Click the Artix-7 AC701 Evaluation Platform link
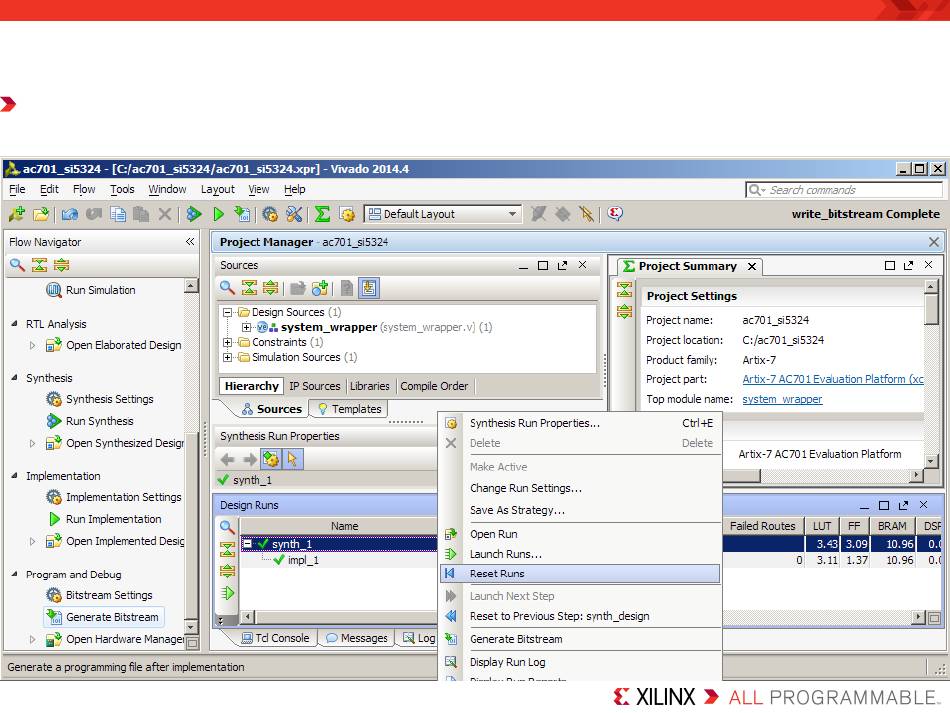 coord(833,379)
